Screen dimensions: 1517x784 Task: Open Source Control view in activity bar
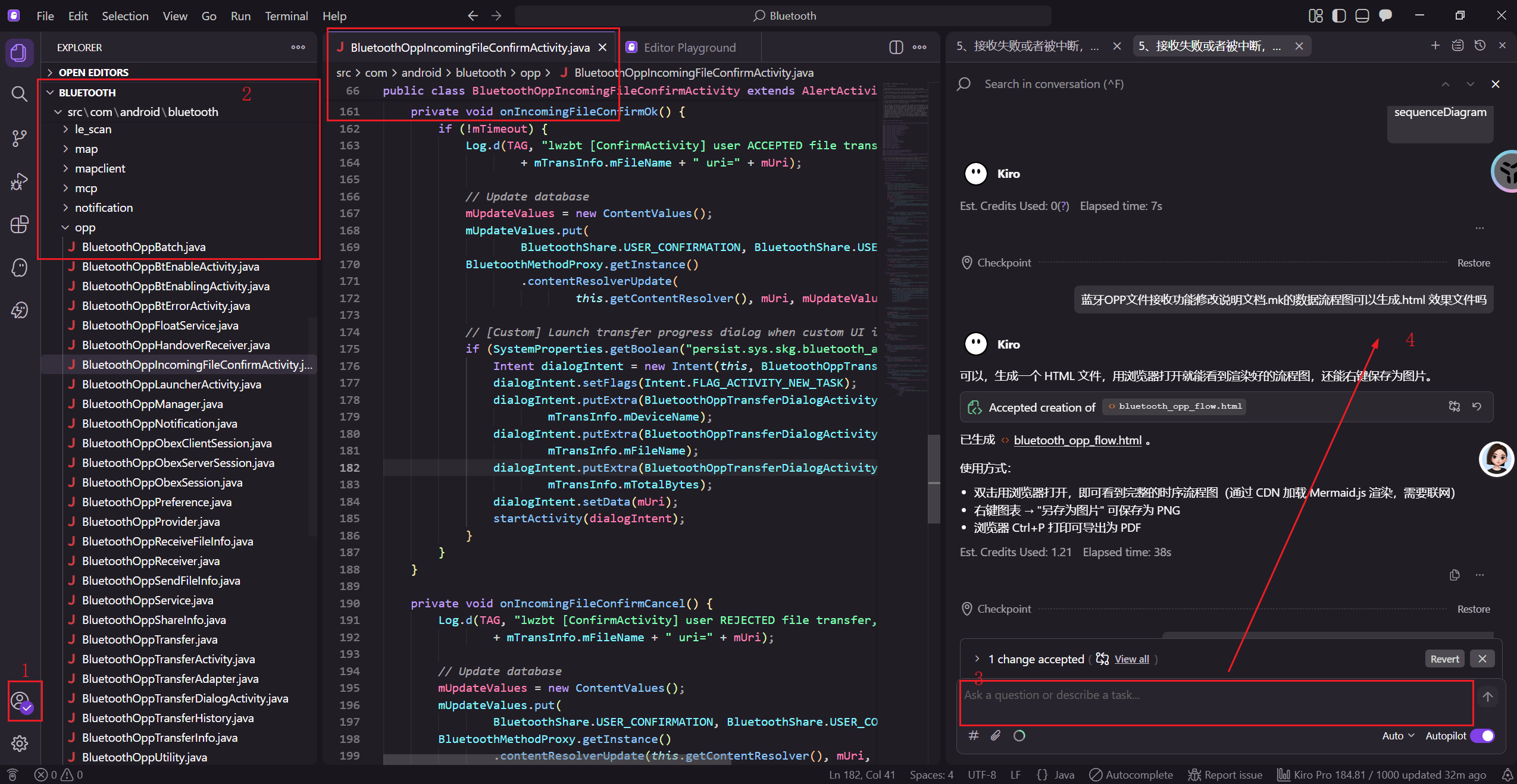point(19,137)
